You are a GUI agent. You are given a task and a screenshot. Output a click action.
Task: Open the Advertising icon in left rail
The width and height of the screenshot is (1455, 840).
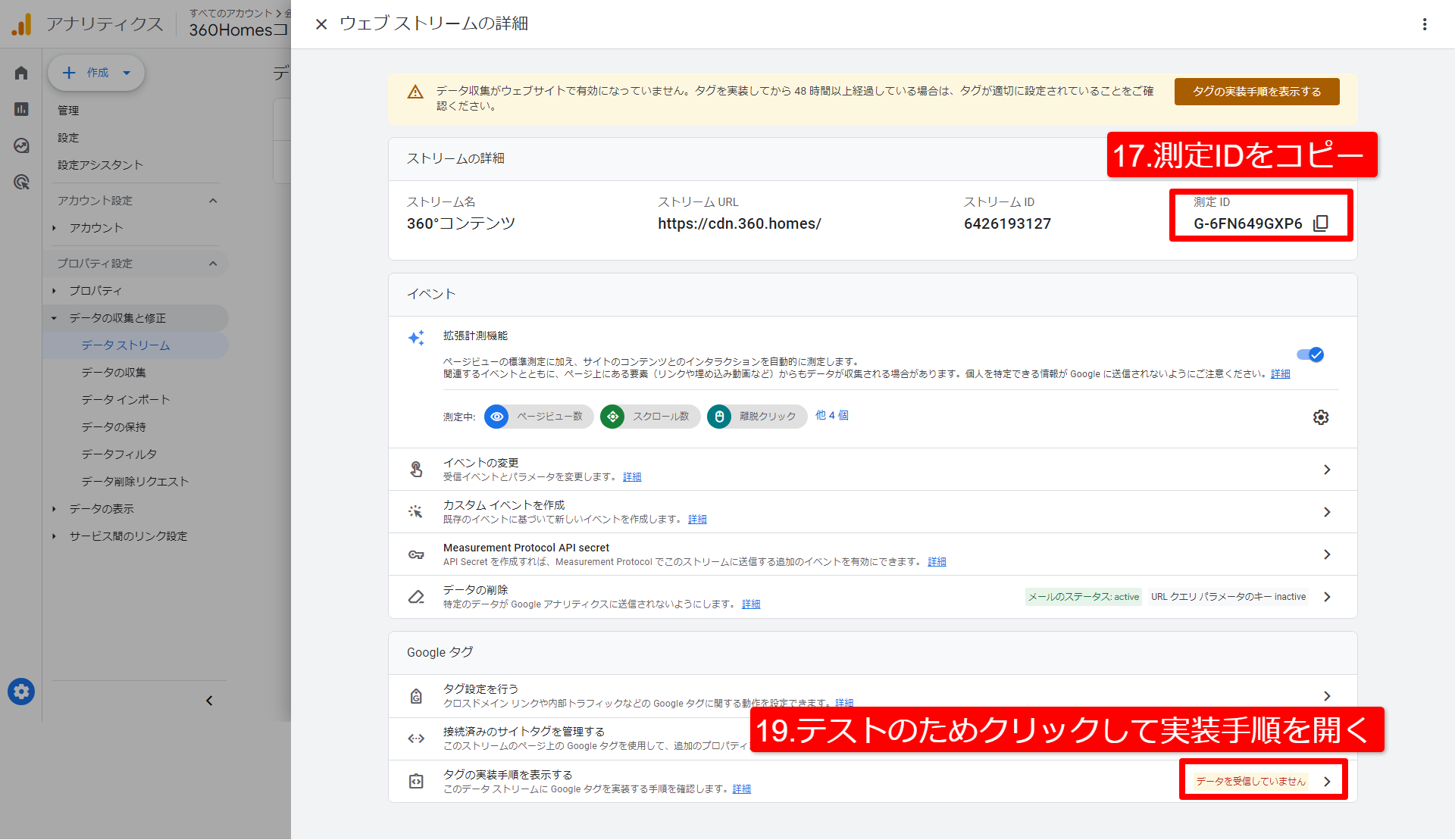click(x=21, y=182)
